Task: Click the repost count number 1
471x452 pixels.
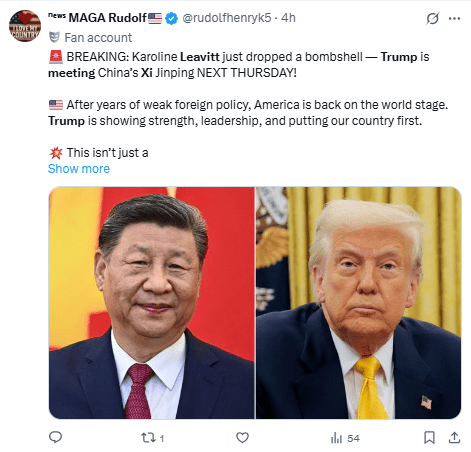Action: tap(162, 438)
